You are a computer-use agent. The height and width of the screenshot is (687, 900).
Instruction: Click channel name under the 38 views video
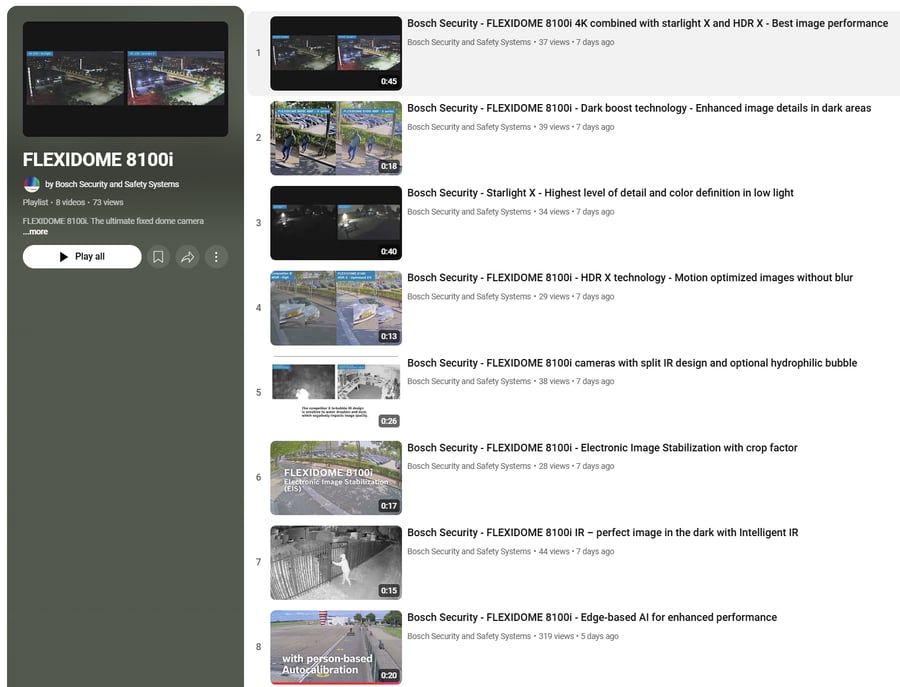[469, 382]
